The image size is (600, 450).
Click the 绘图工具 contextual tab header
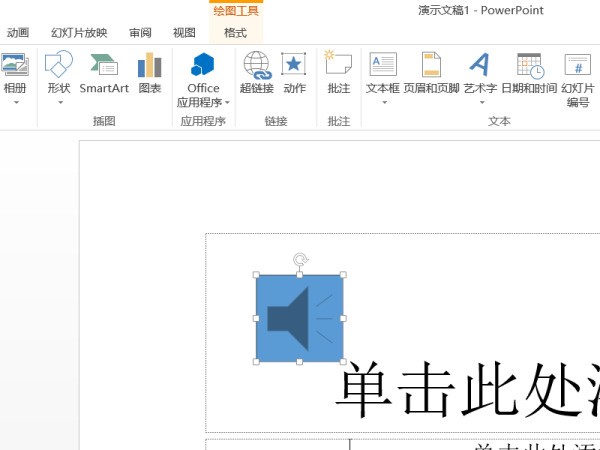coord(236,10)
